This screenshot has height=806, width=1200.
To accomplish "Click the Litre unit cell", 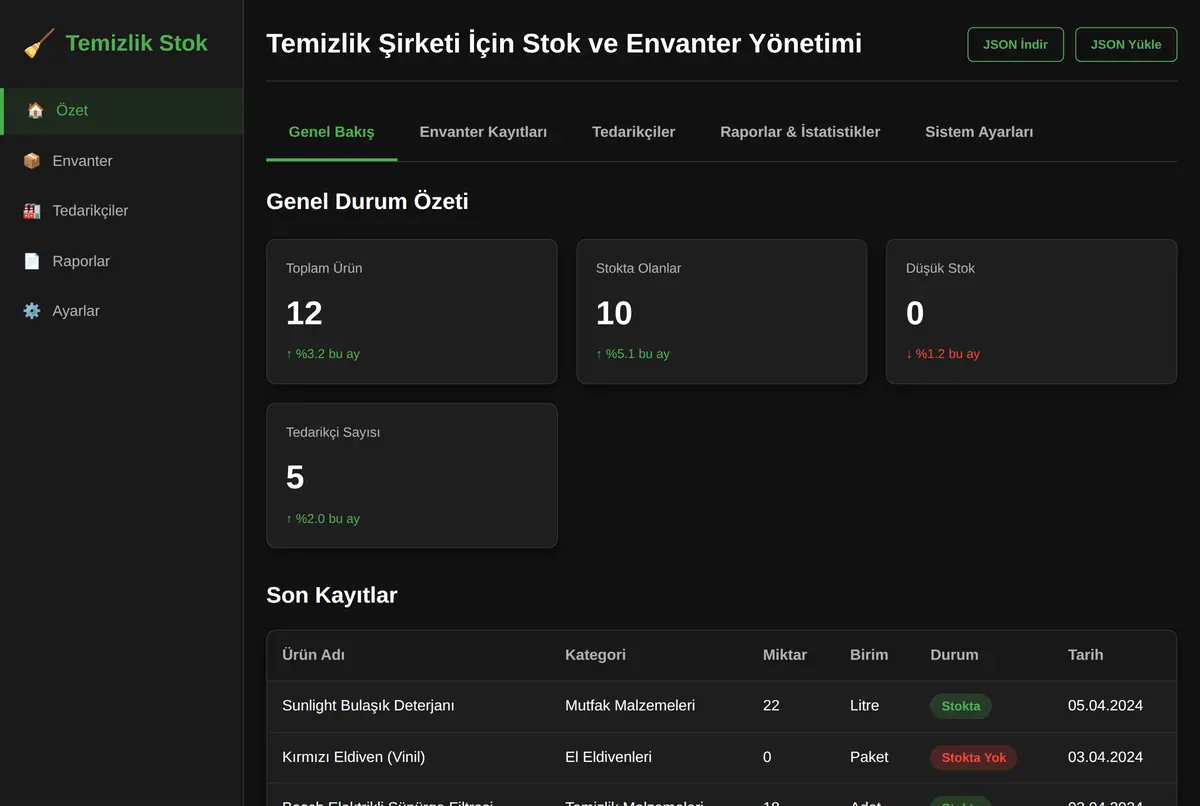I will click(864, 706).
